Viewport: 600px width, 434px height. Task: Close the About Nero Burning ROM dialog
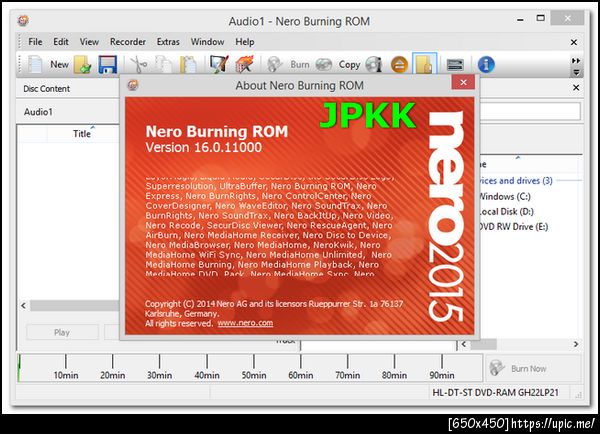[x=463, y=82]
